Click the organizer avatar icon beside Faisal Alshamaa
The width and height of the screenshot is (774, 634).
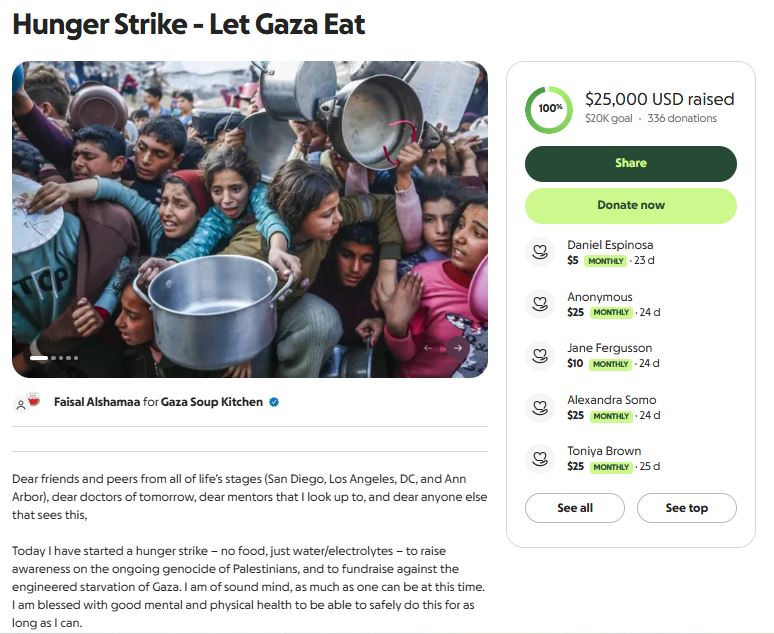(27, 402)
